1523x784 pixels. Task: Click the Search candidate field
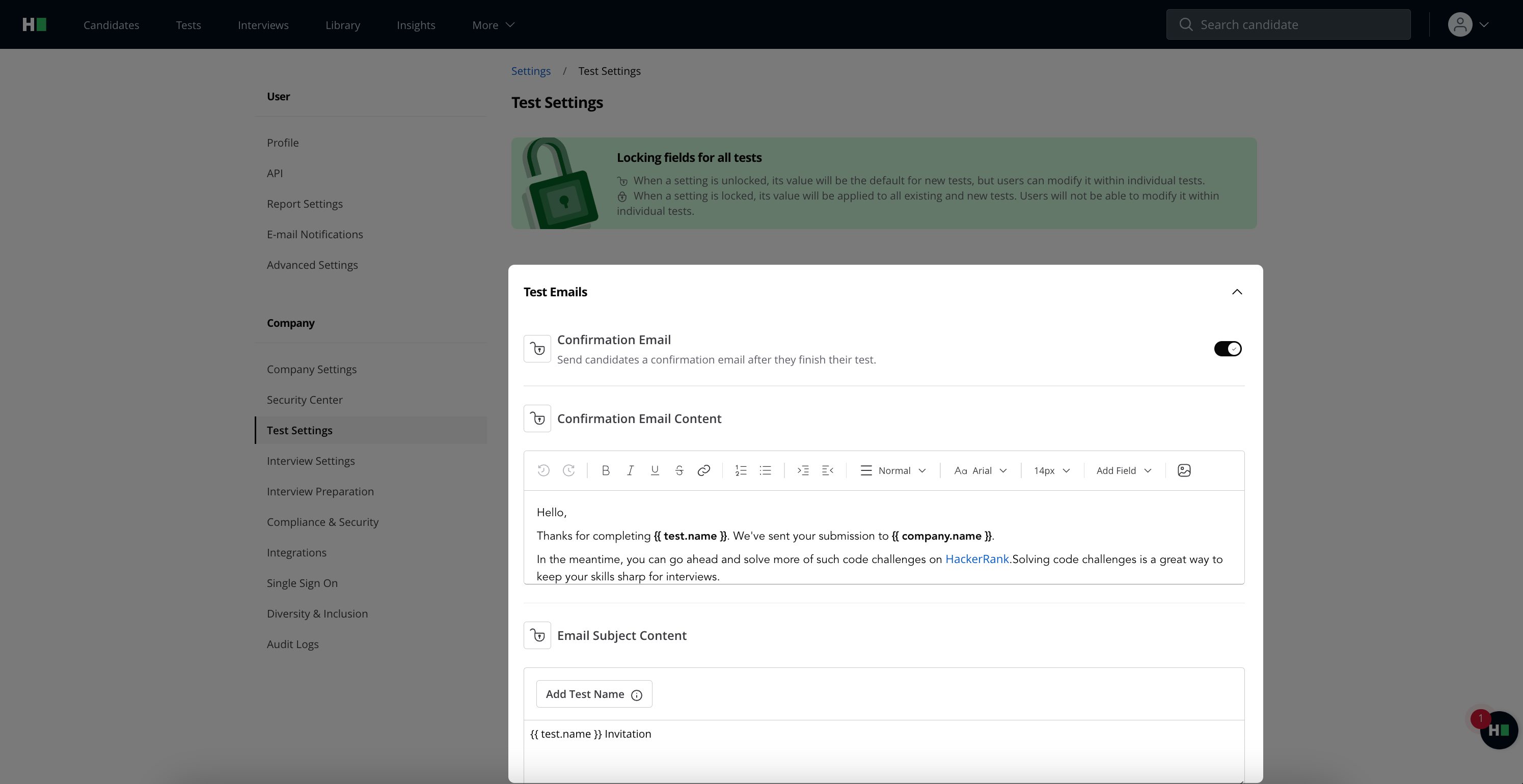pos(1289,25)
